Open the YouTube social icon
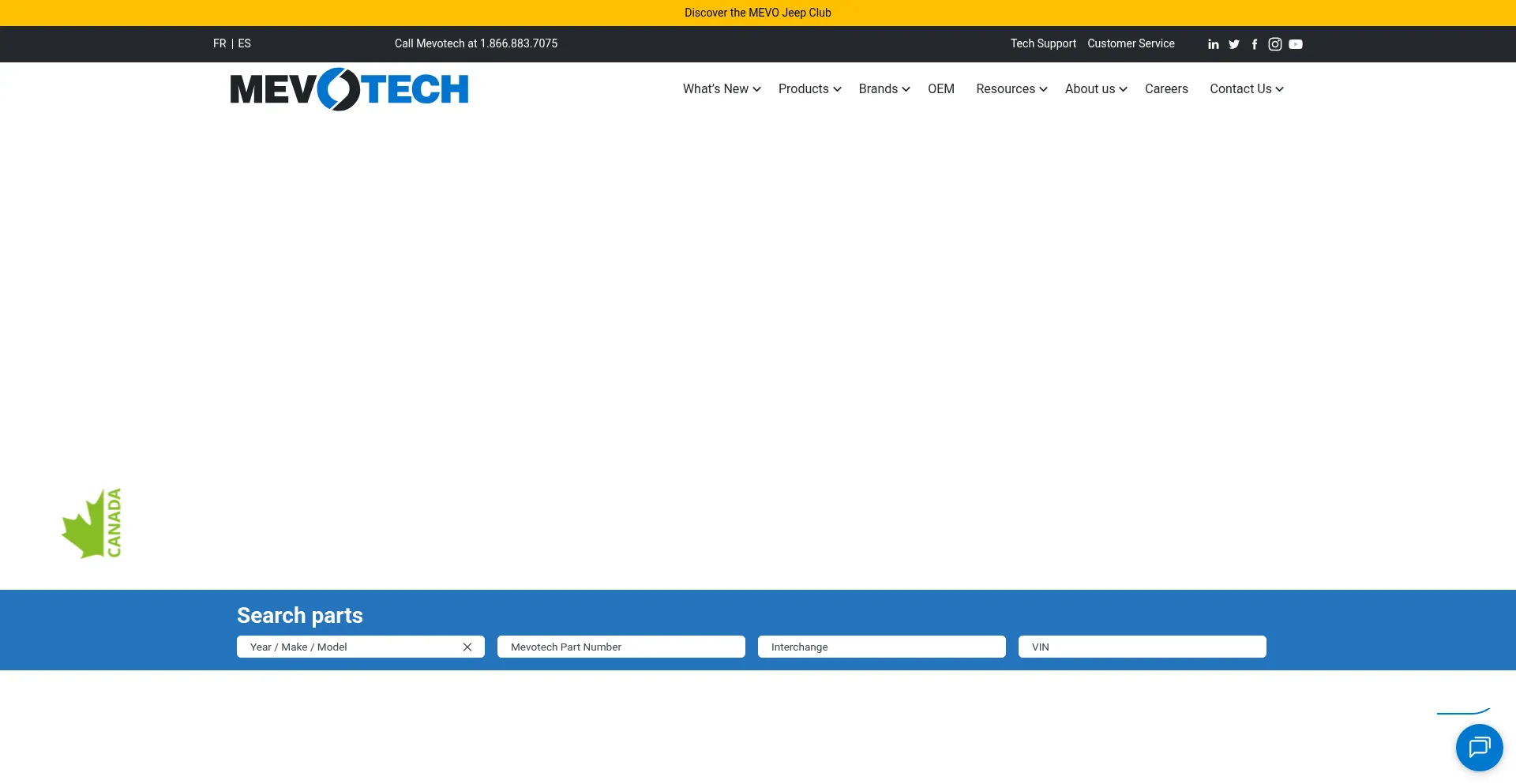The height and width of the screenshot is (784, 1516). coord(1296,44)
